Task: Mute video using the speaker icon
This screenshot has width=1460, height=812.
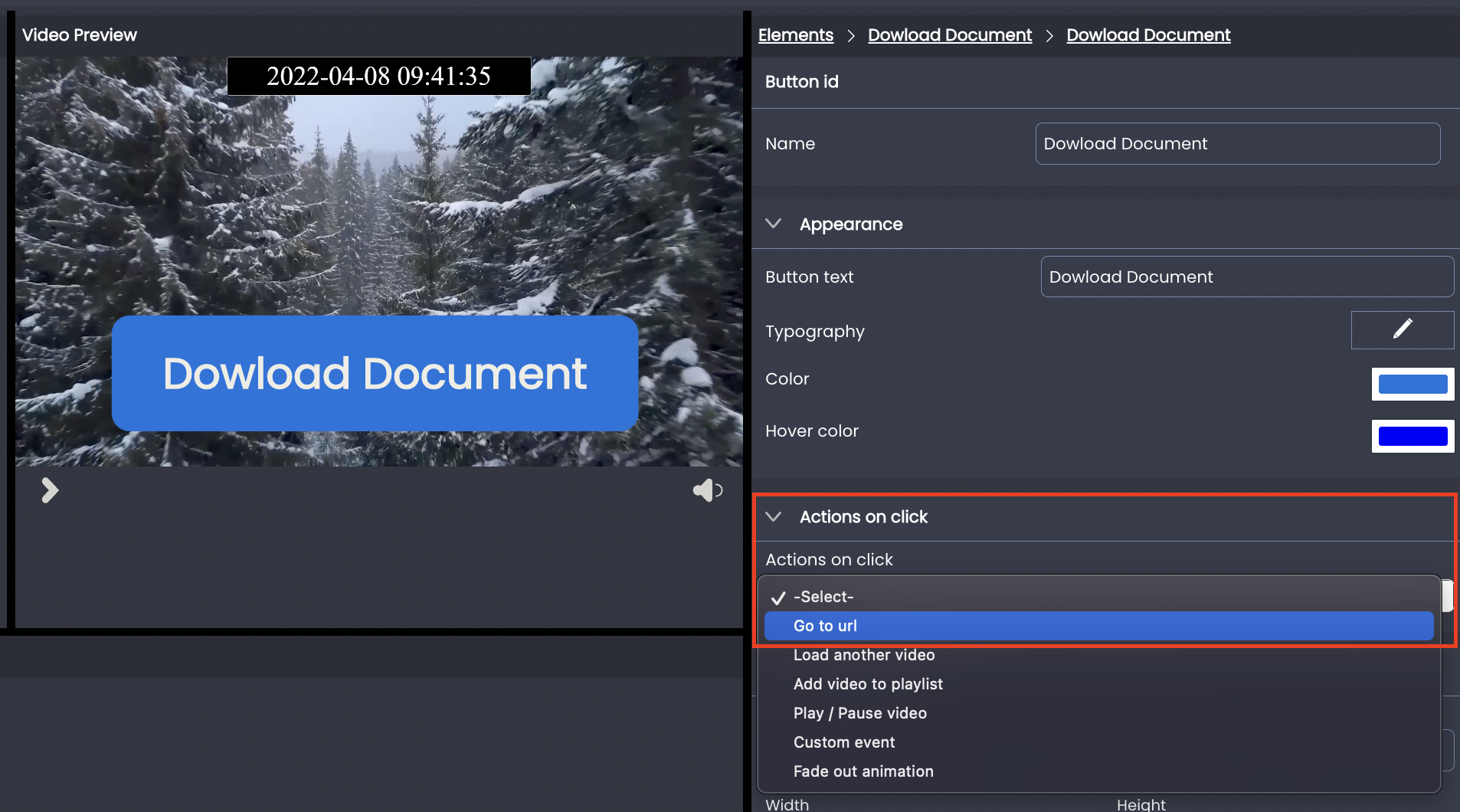Action: tap(707, 490)
